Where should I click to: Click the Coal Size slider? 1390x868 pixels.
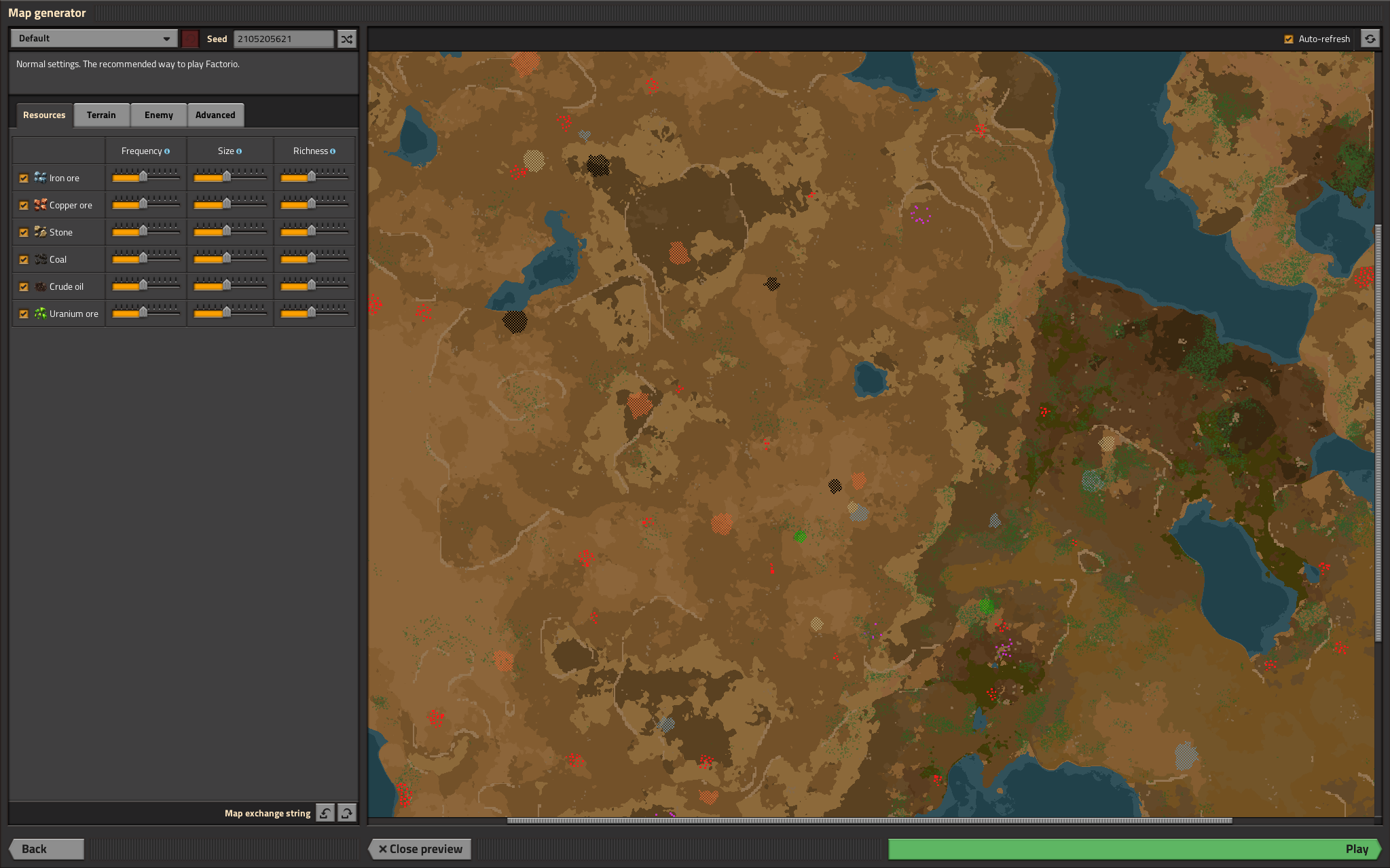(x=230, y=259)
